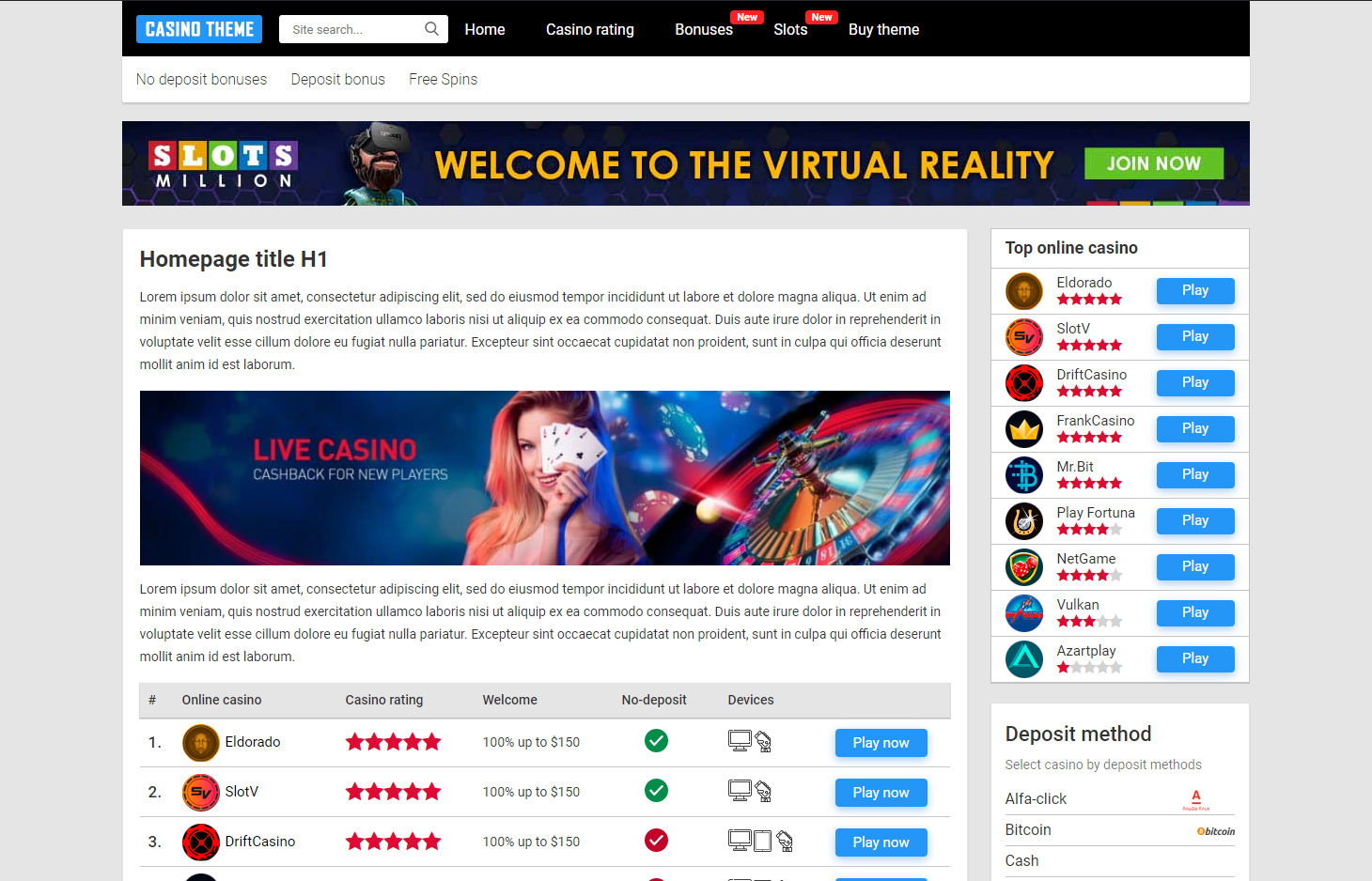Click SlotV's green no-deposit checkmark
This screenshot has height=881, width=1372.
click(657, 791)
